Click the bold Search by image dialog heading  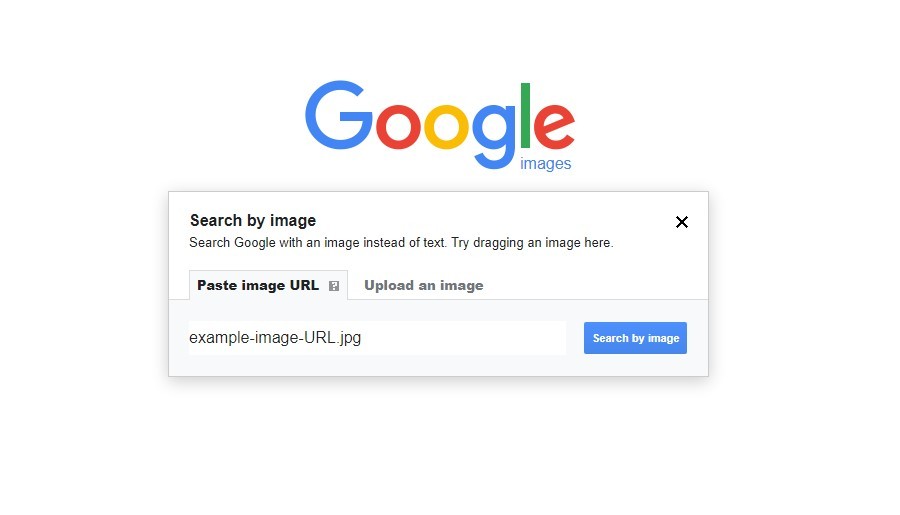pos(253,220)
